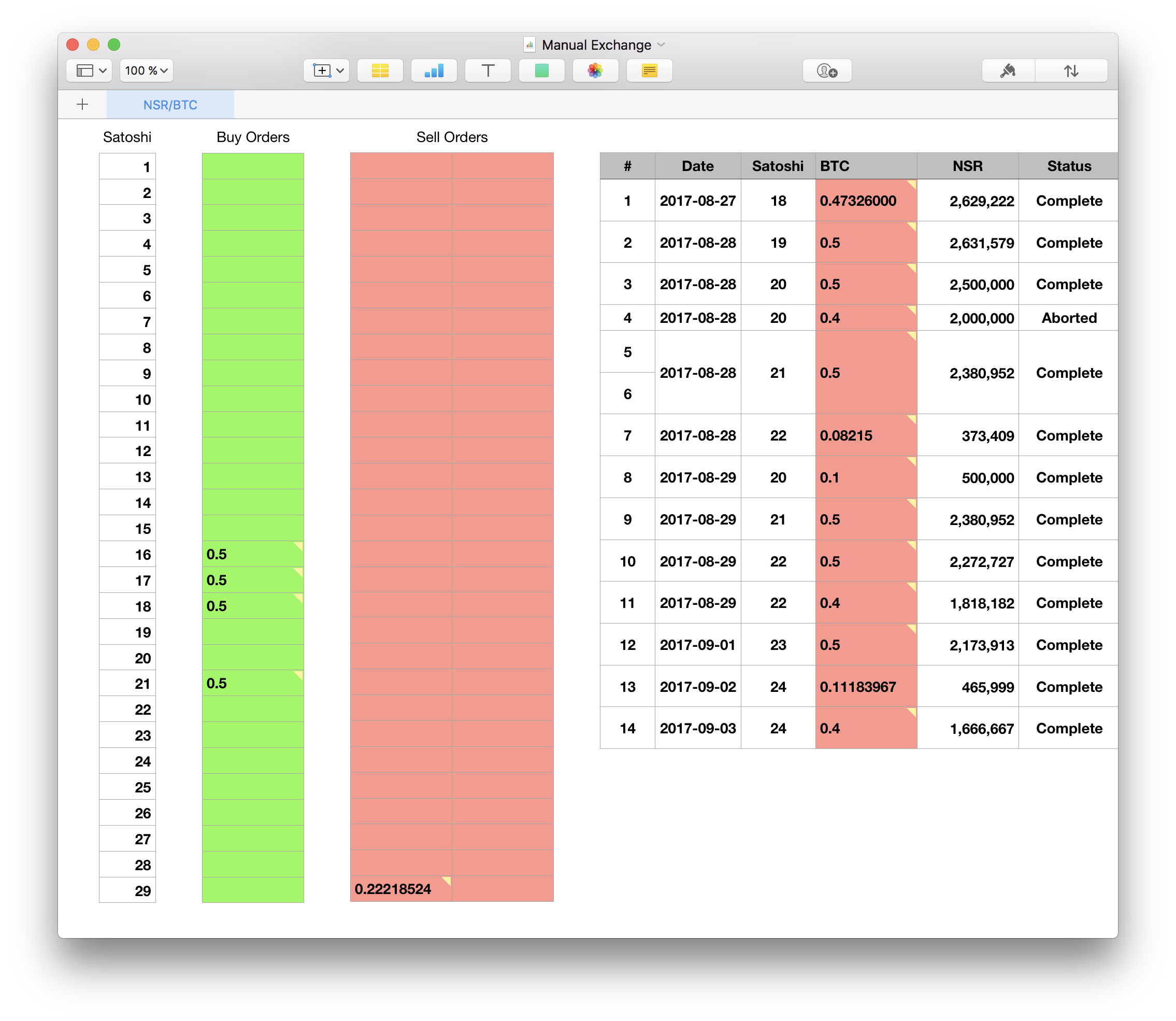Select the 0.5 buy order at Satoshi 17
1176x1021 pixels.
click(x=253, y=580)
